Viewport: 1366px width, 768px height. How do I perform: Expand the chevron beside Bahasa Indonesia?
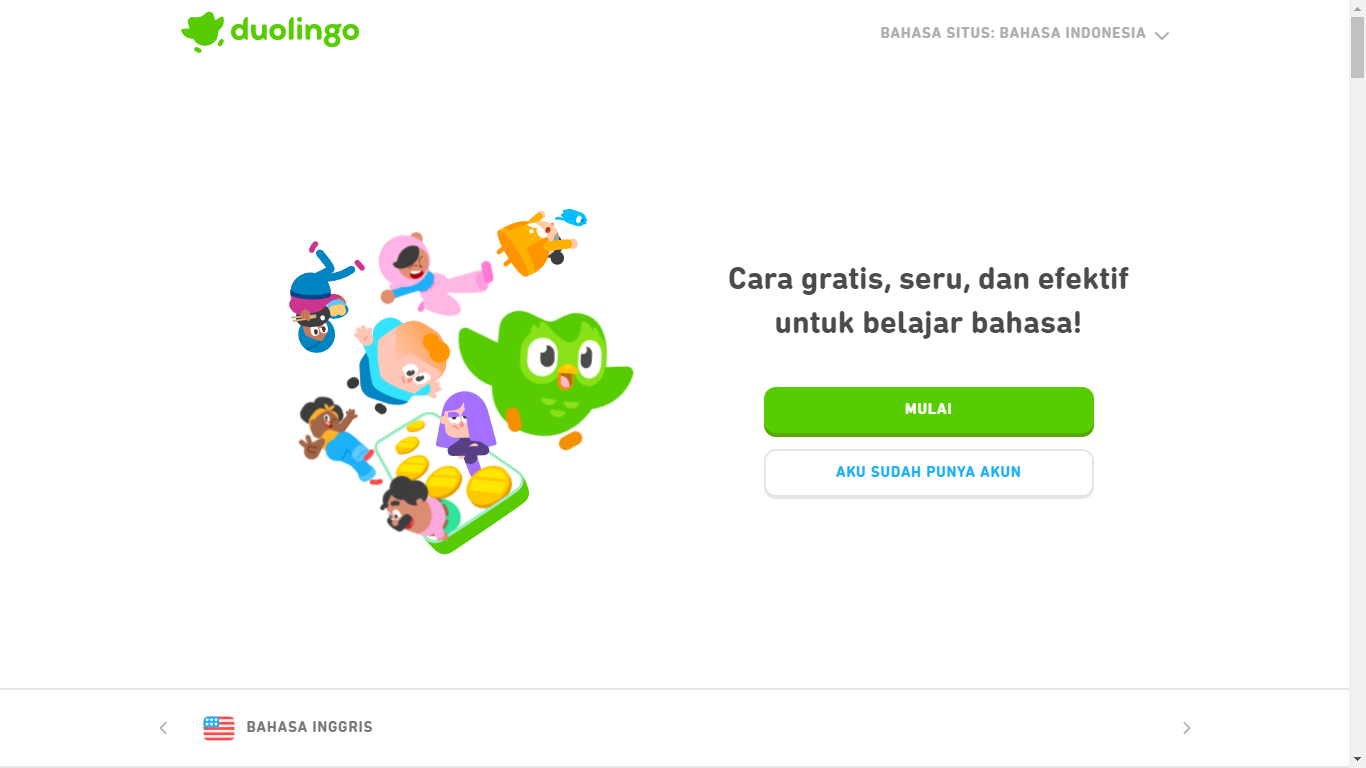click(1161, 35)
